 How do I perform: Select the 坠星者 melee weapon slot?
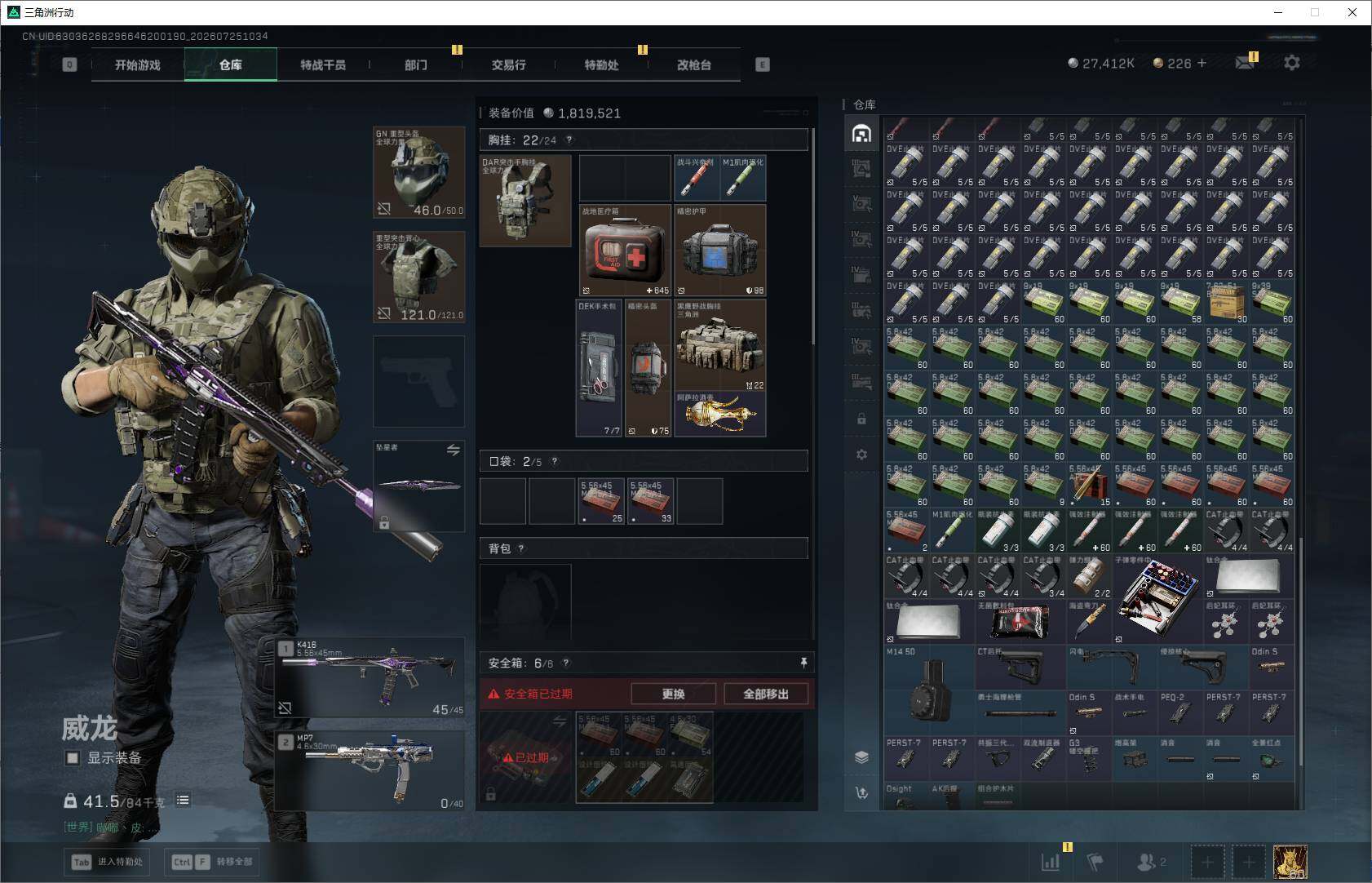(x=419, y=486)
